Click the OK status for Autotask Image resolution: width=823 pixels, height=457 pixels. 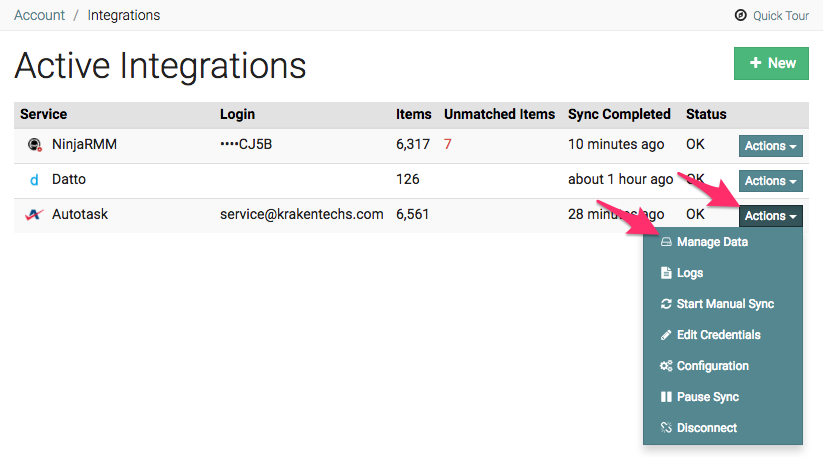695,214
